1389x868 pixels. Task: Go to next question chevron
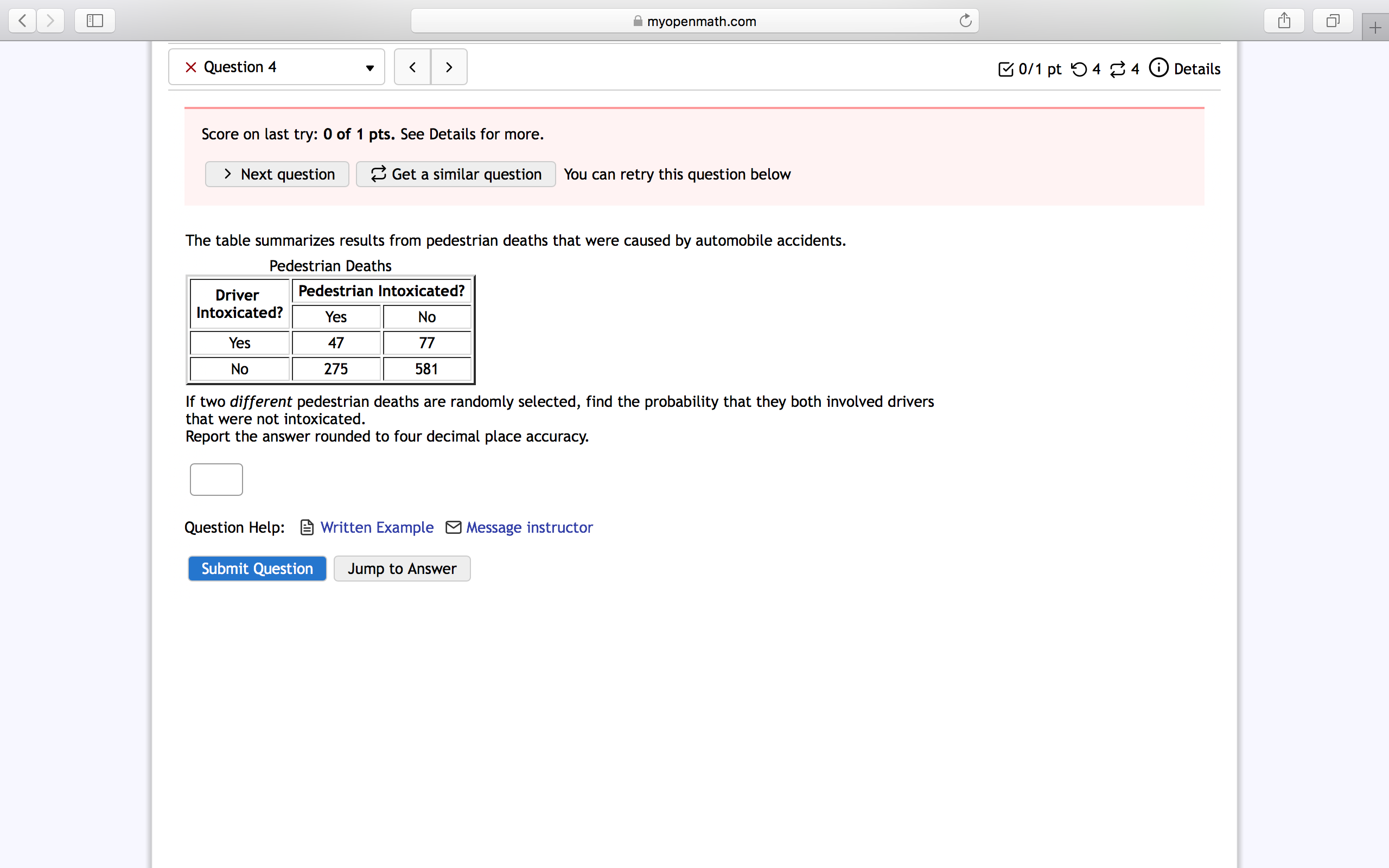449,67
